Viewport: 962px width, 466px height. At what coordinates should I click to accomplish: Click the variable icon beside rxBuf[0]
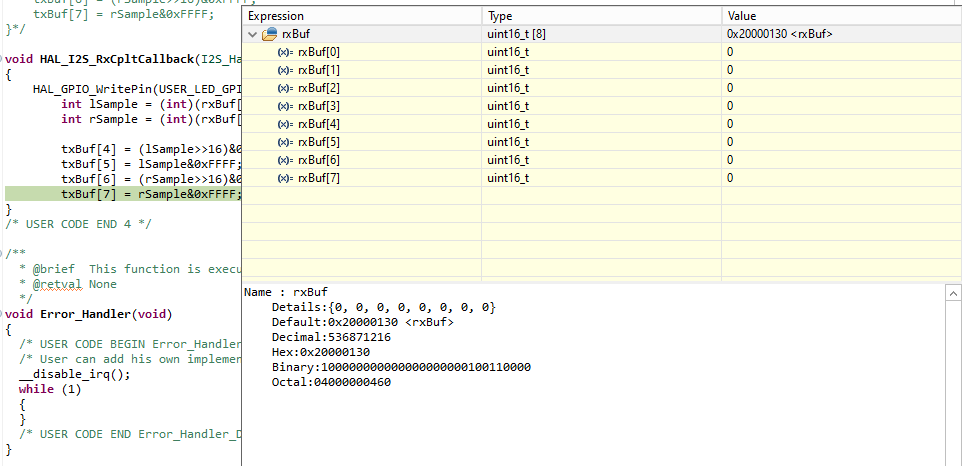(x=285, y=52)
